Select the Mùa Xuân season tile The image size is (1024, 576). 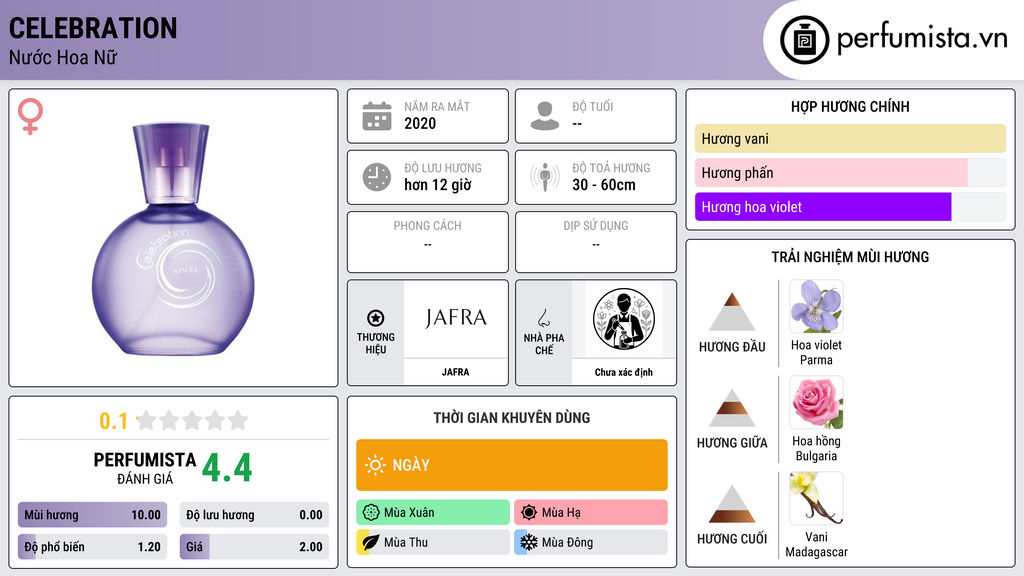coord(433,513)
